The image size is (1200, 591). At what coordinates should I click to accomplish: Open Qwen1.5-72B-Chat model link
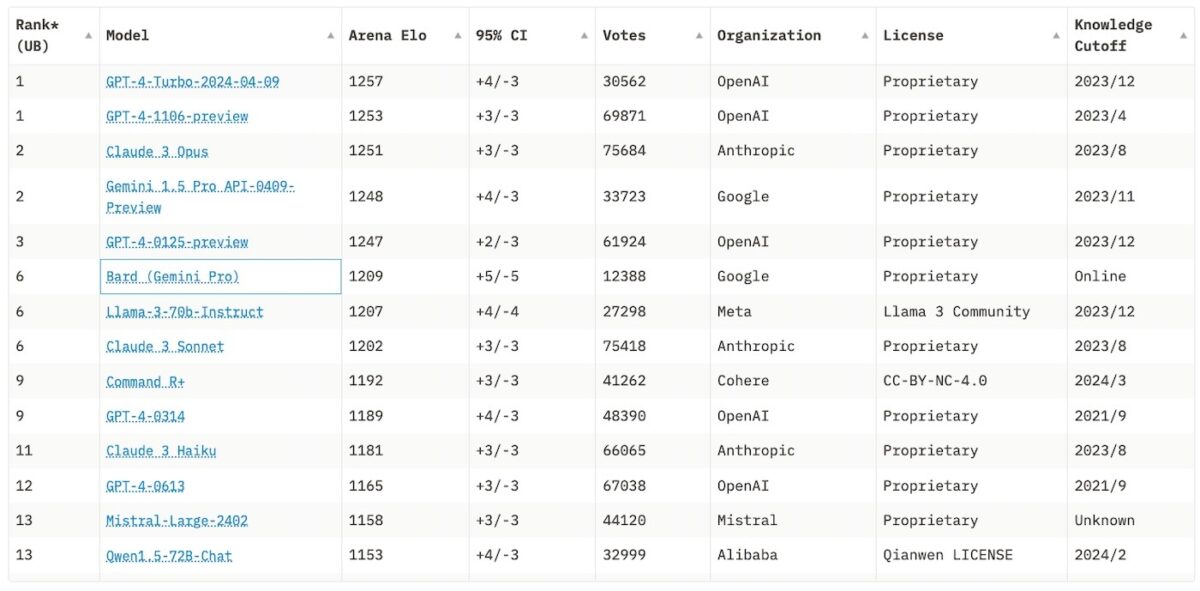point(169,556)
